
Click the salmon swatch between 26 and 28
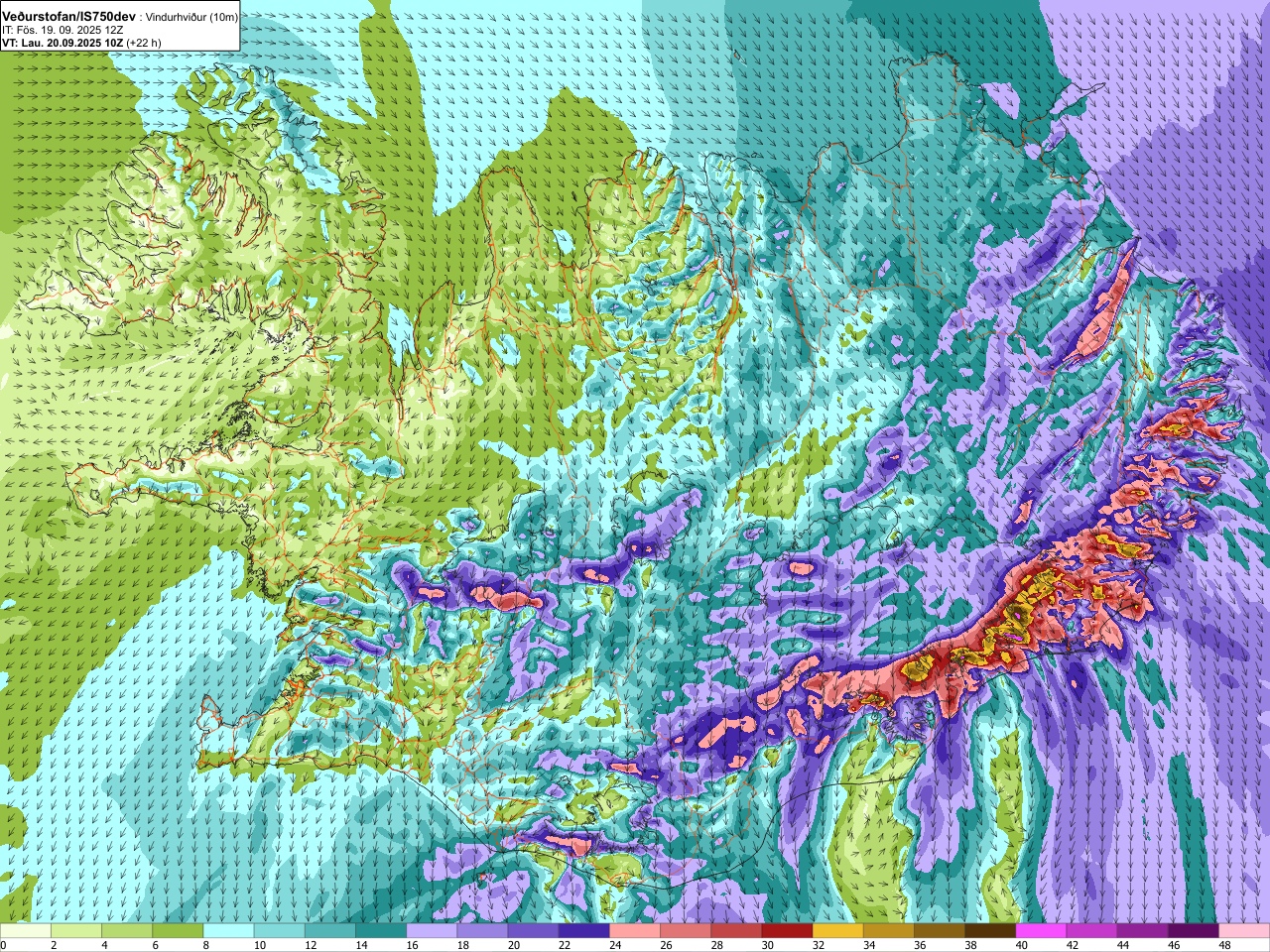[686, 931]
